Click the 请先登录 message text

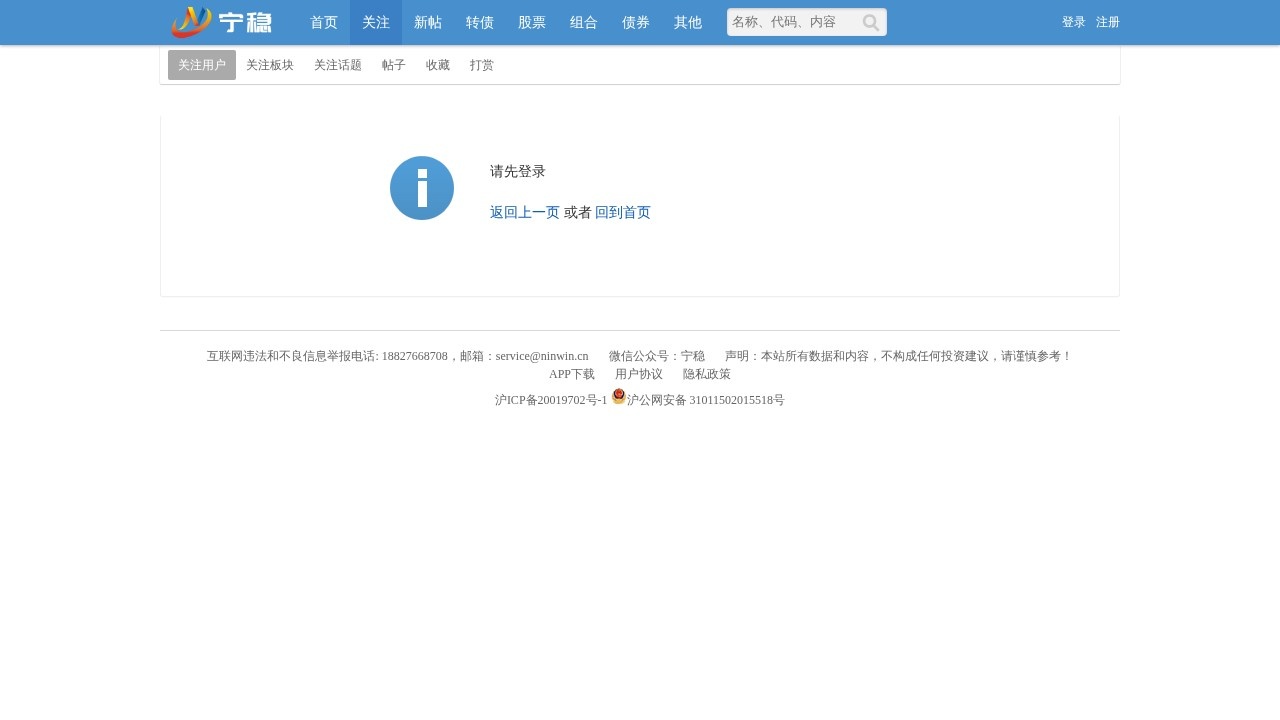[x=518, y=171]
